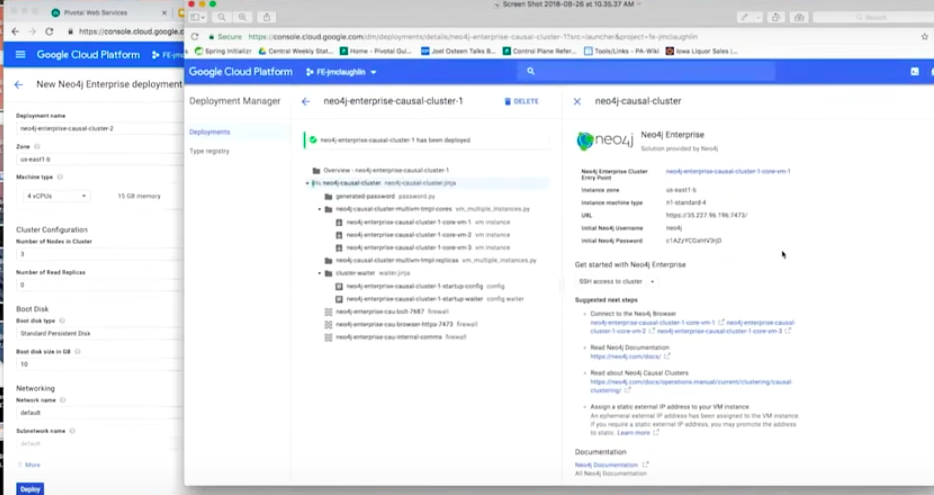
Task: Open the Network name dropdown showing default
Action: [99, 413]
